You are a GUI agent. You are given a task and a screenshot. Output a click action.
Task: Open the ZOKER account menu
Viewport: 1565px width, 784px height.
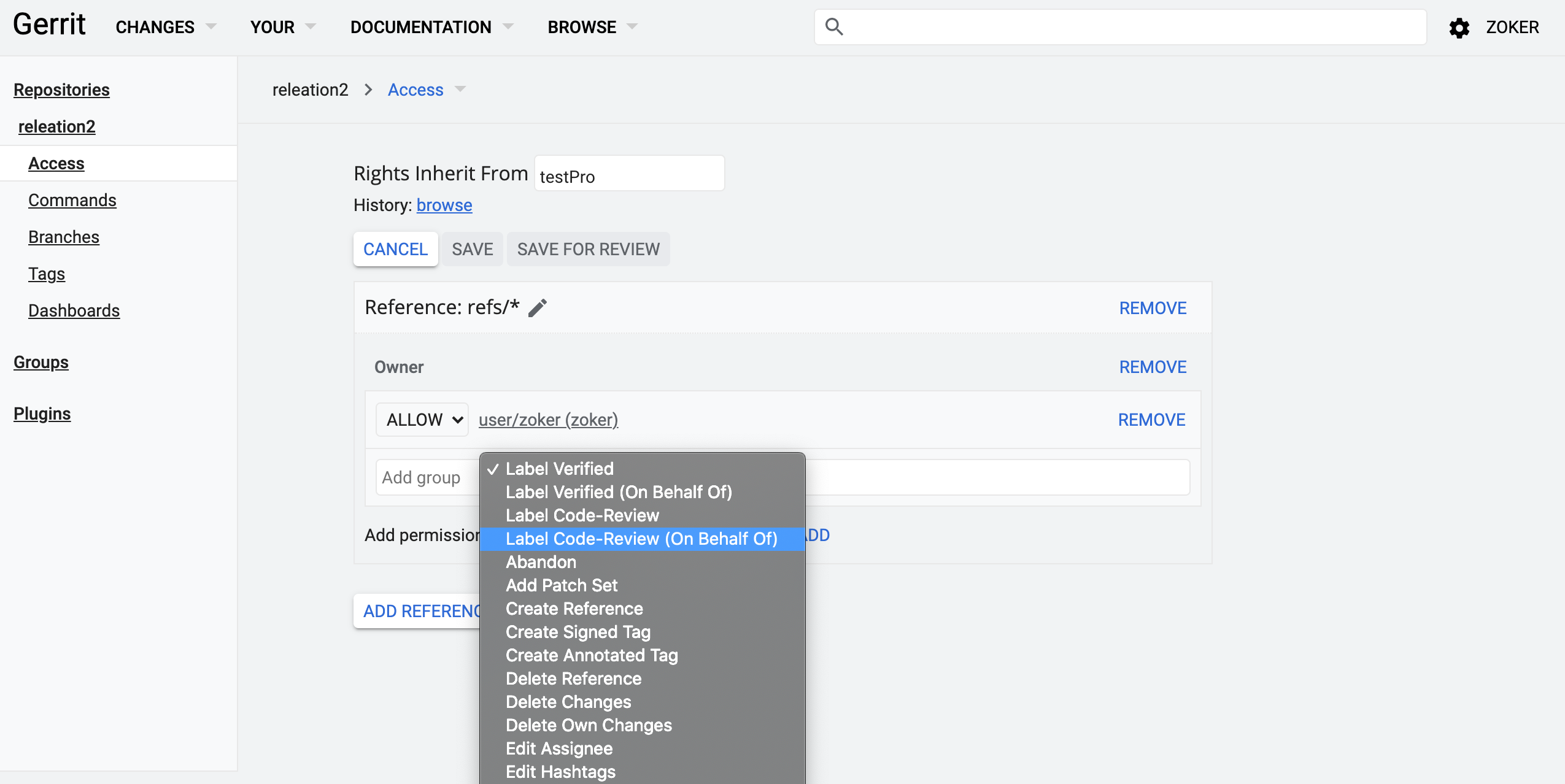(x=1512, y=28)
